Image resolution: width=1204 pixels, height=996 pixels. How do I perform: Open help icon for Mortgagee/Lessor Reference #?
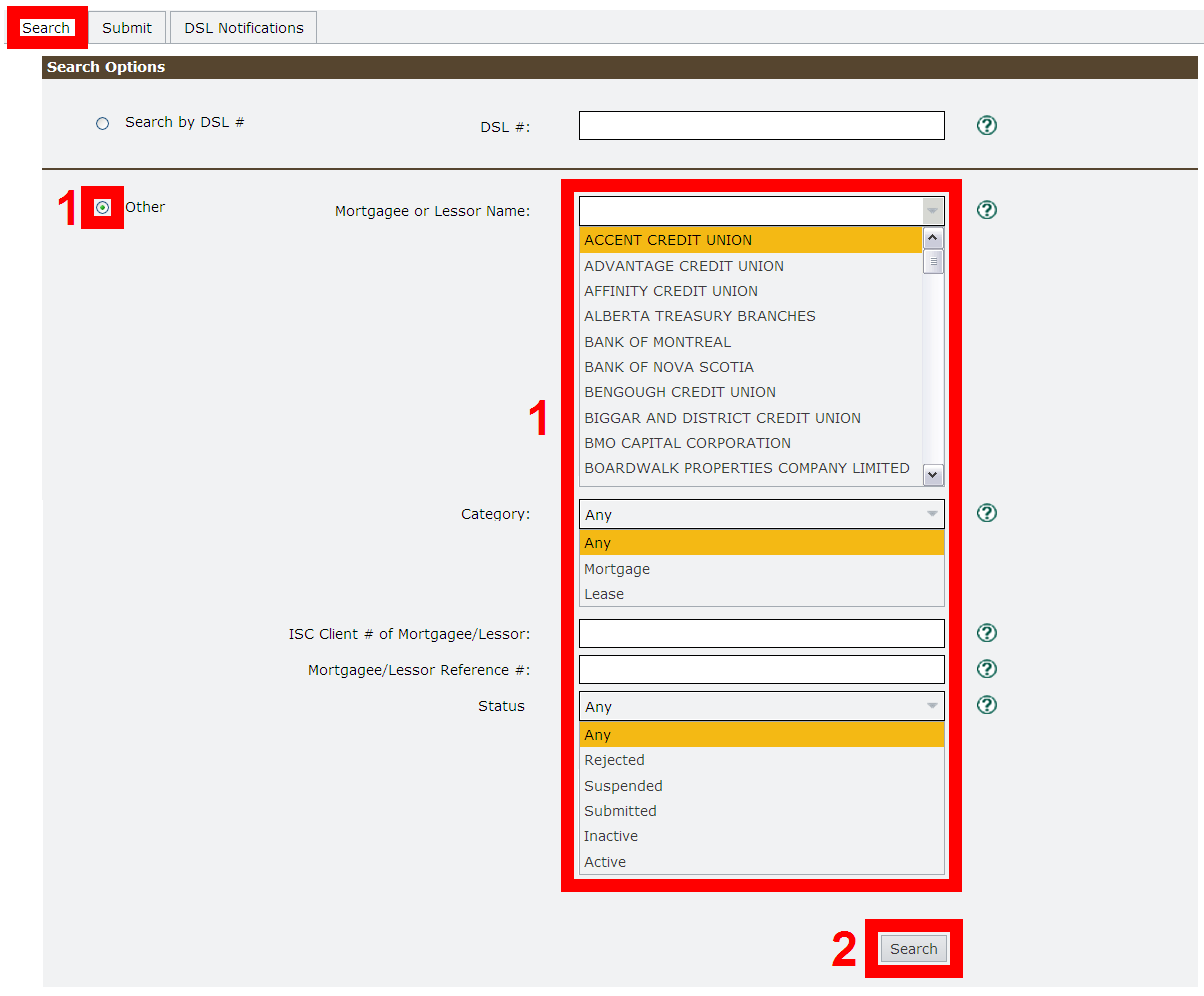[x=987, y=669]
